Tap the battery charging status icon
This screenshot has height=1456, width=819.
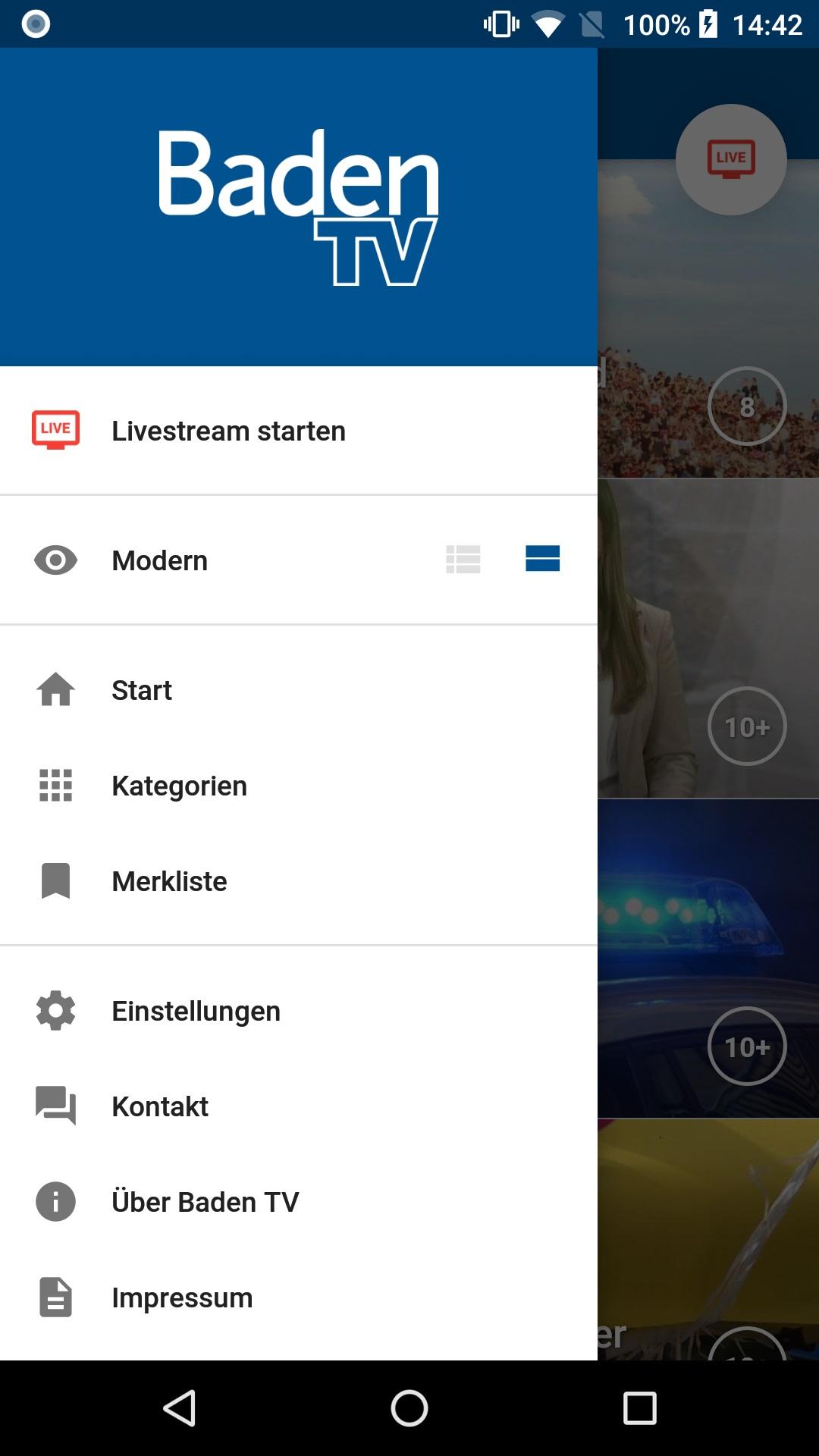[708, 24]
